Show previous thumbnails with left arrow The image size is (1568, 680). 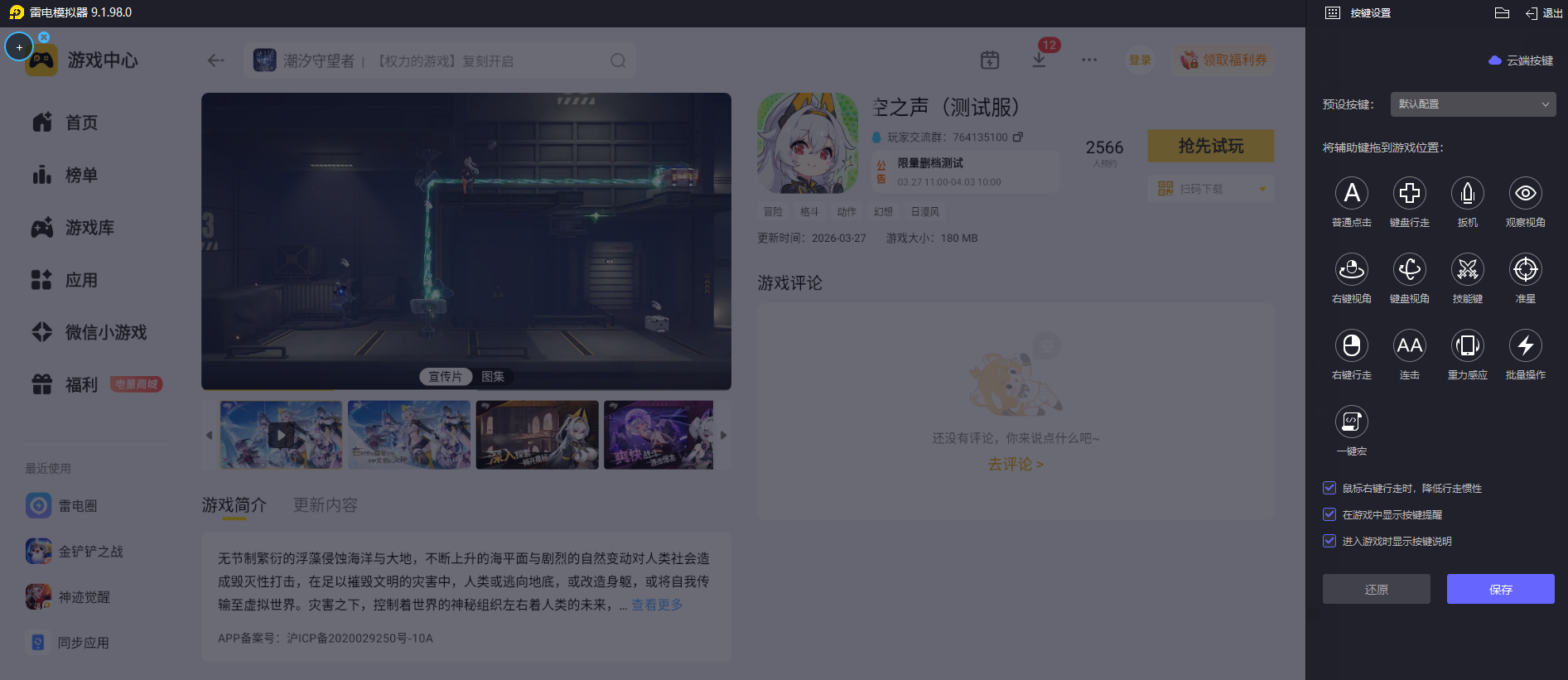coord(209,435)
